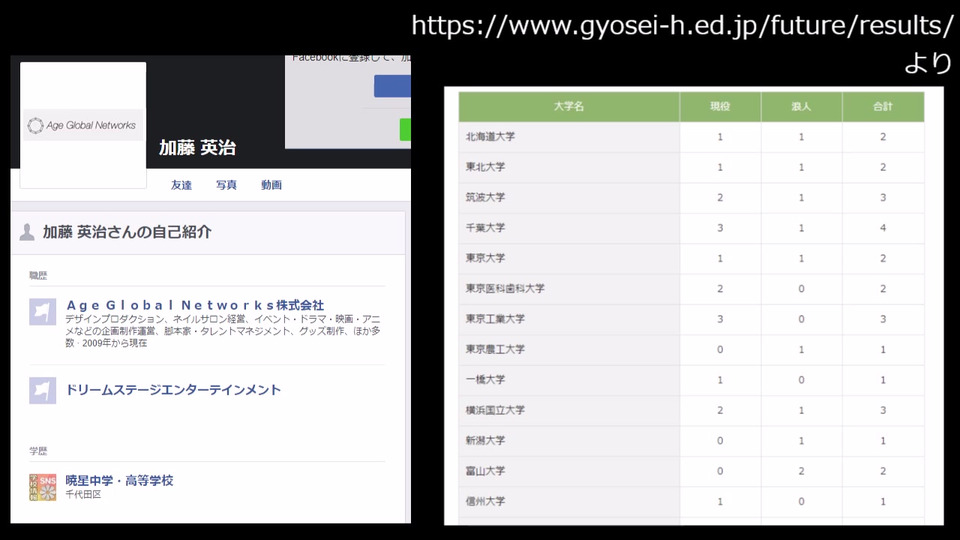Click the 加藤 英治さんの自己紹介 heading
The width and height of the screenshot is (960, 540).
coord(127,232)
